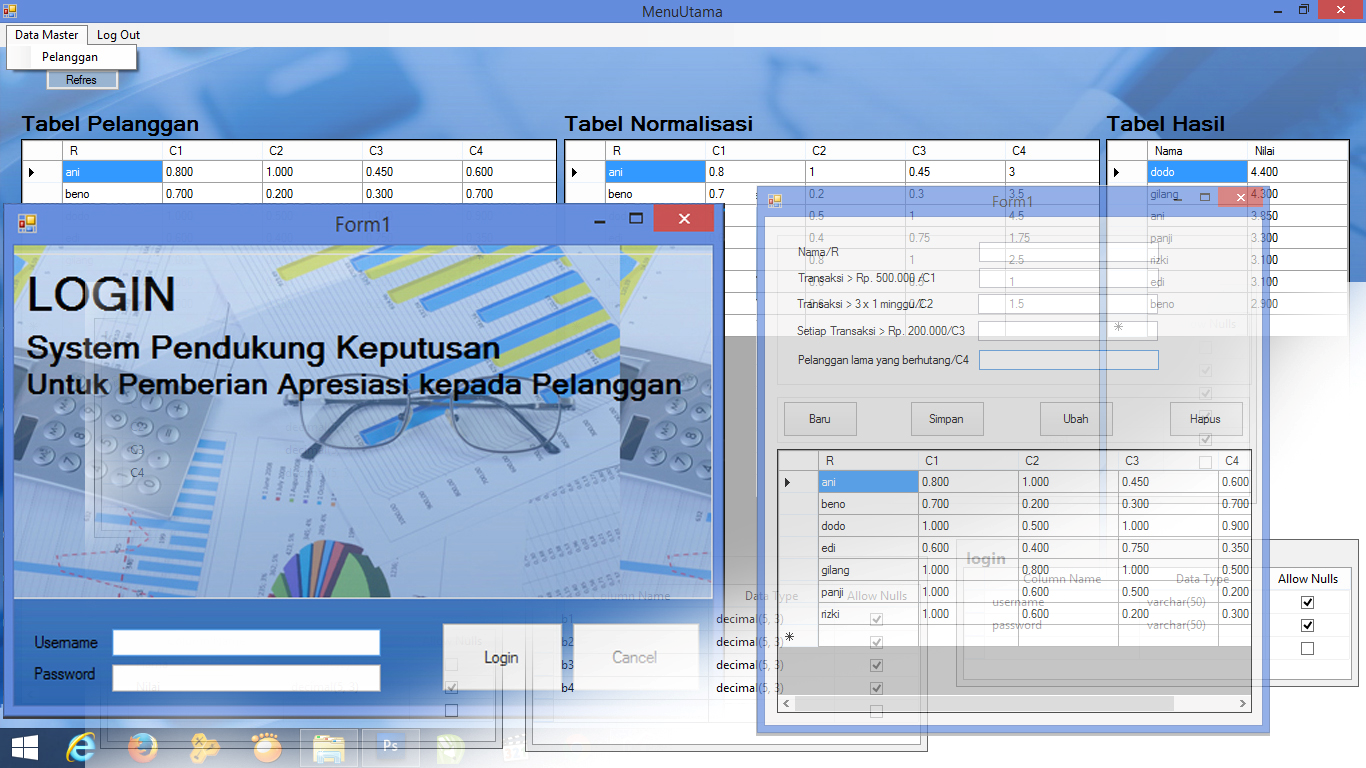Image resolution: width=1366 pixels, height=768 pixels.
Task: Click the form icon on the data entry window
Action: tap(773, 200)
